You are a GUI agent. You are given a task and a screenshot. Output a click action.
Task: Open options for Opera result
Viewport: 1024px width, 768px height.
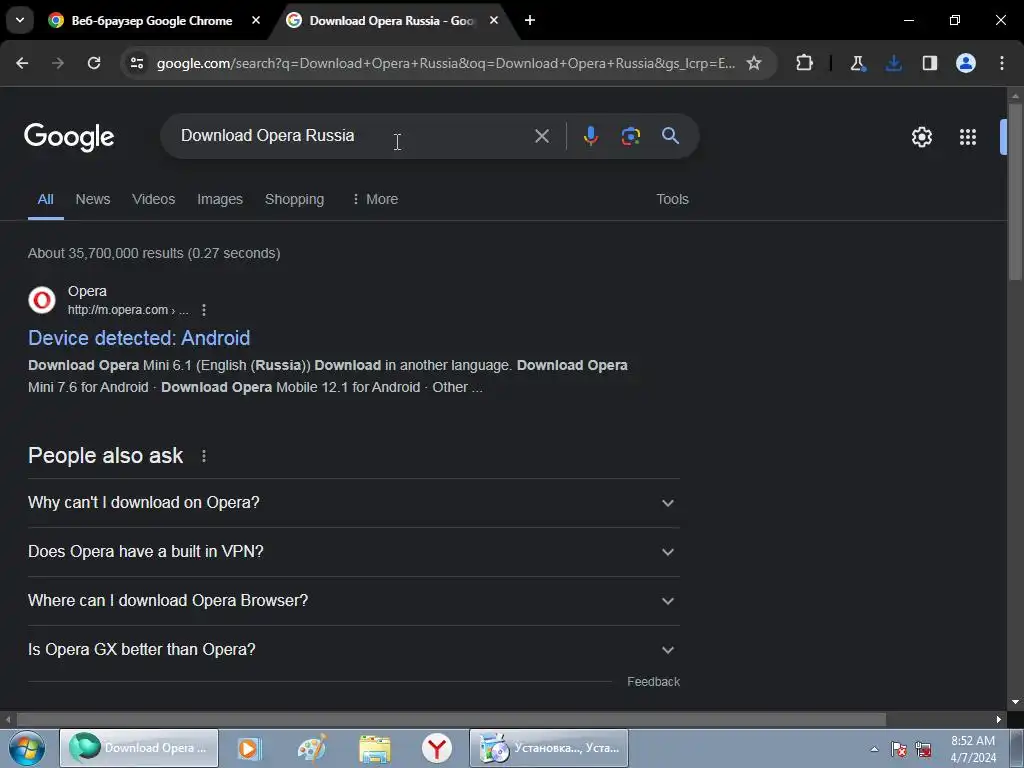204,310
